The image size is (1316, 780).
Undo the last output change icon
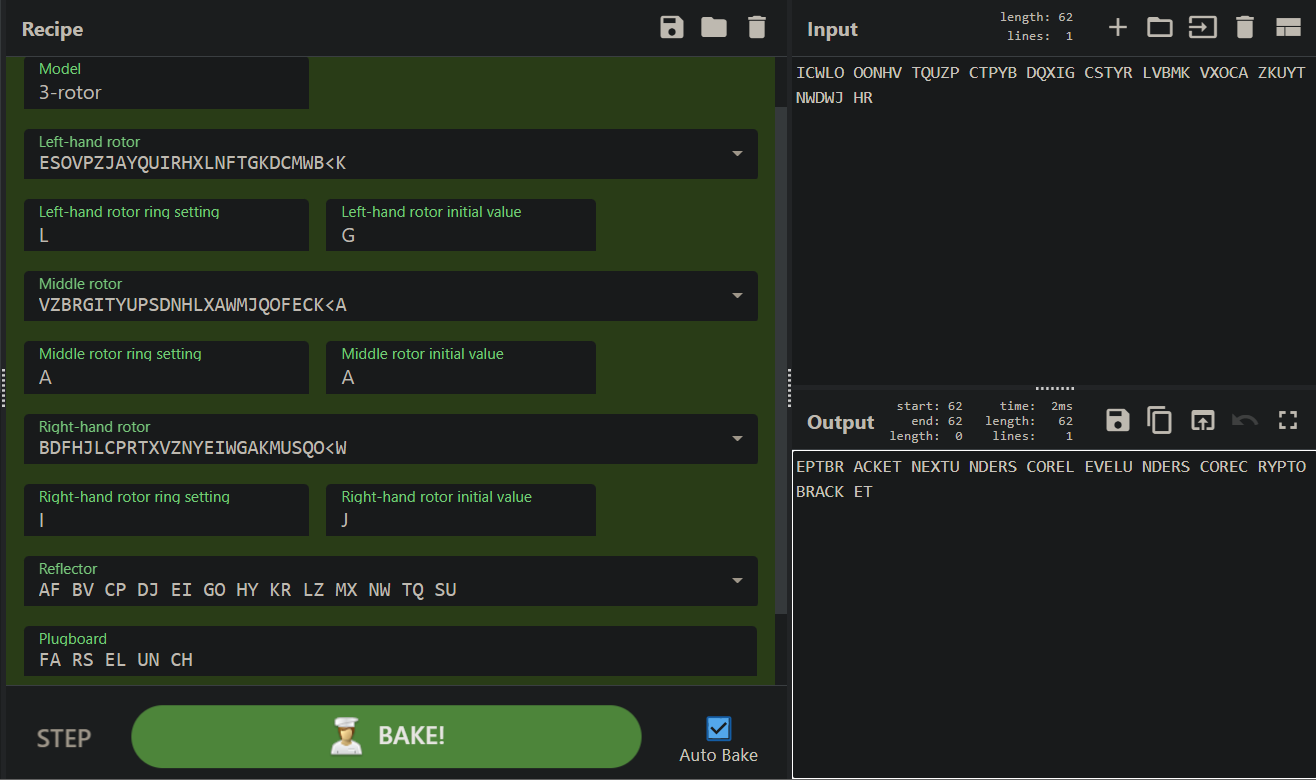(1245, 420)
